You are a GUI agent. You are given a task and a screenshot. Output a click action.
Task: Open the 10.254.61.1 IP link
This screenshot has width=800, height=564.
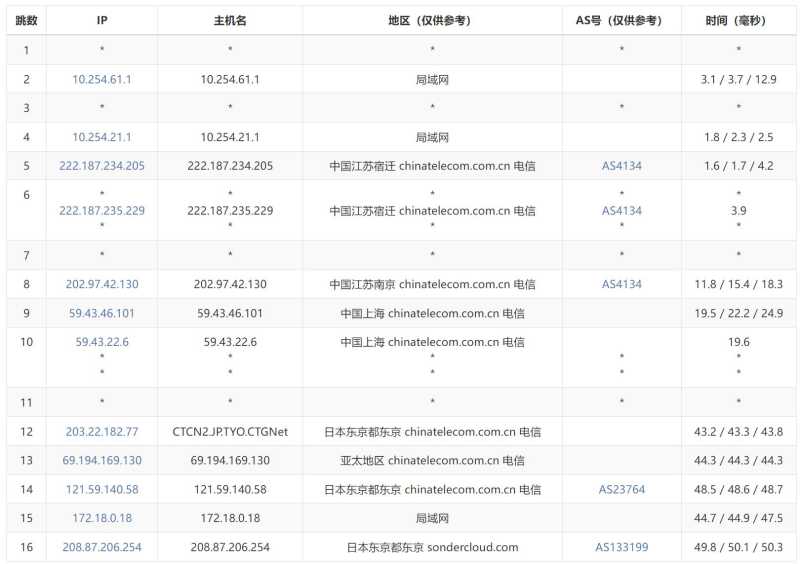click(x=102, y=79)
